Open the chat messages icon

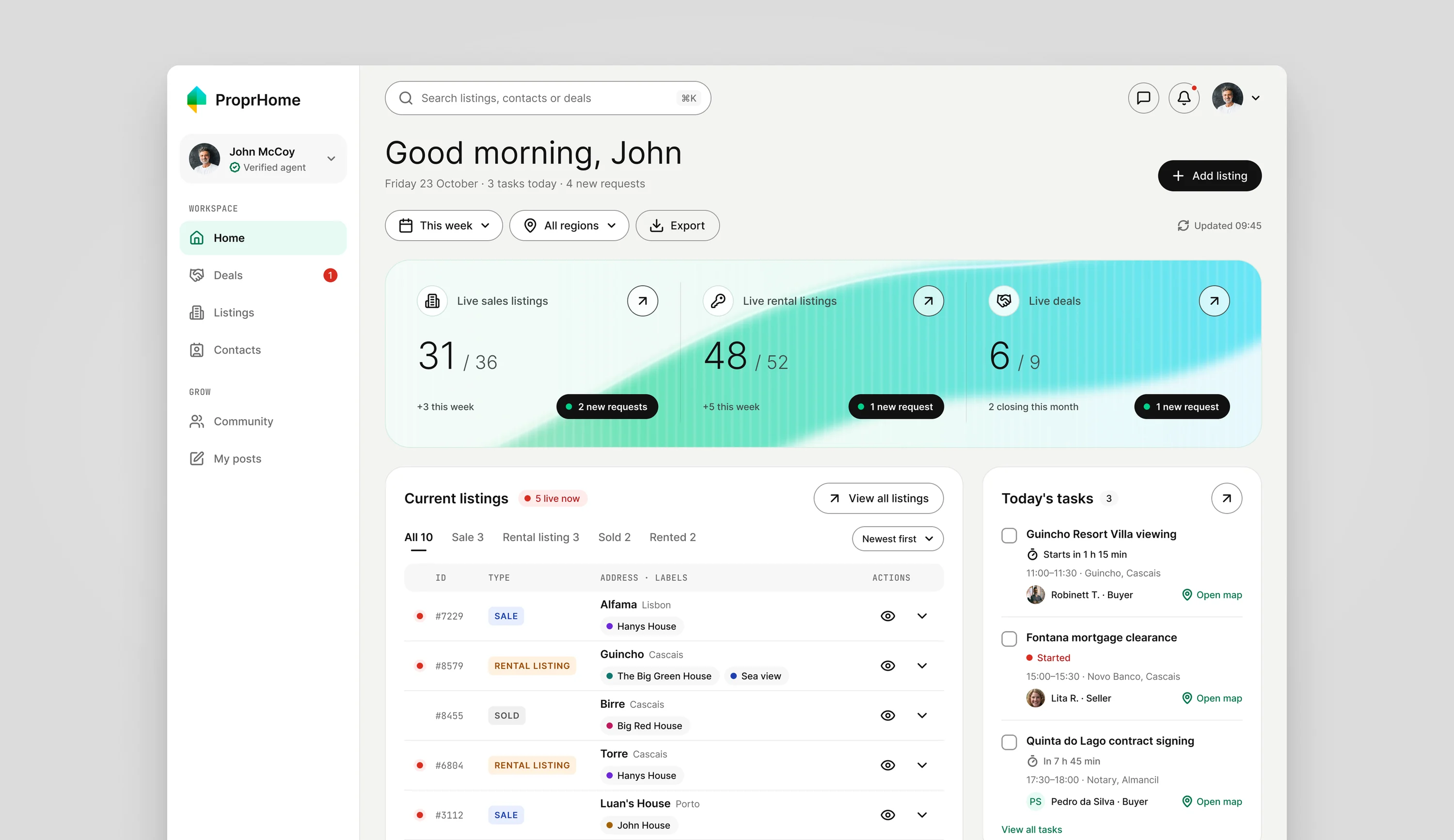[x=1143, y=98]
